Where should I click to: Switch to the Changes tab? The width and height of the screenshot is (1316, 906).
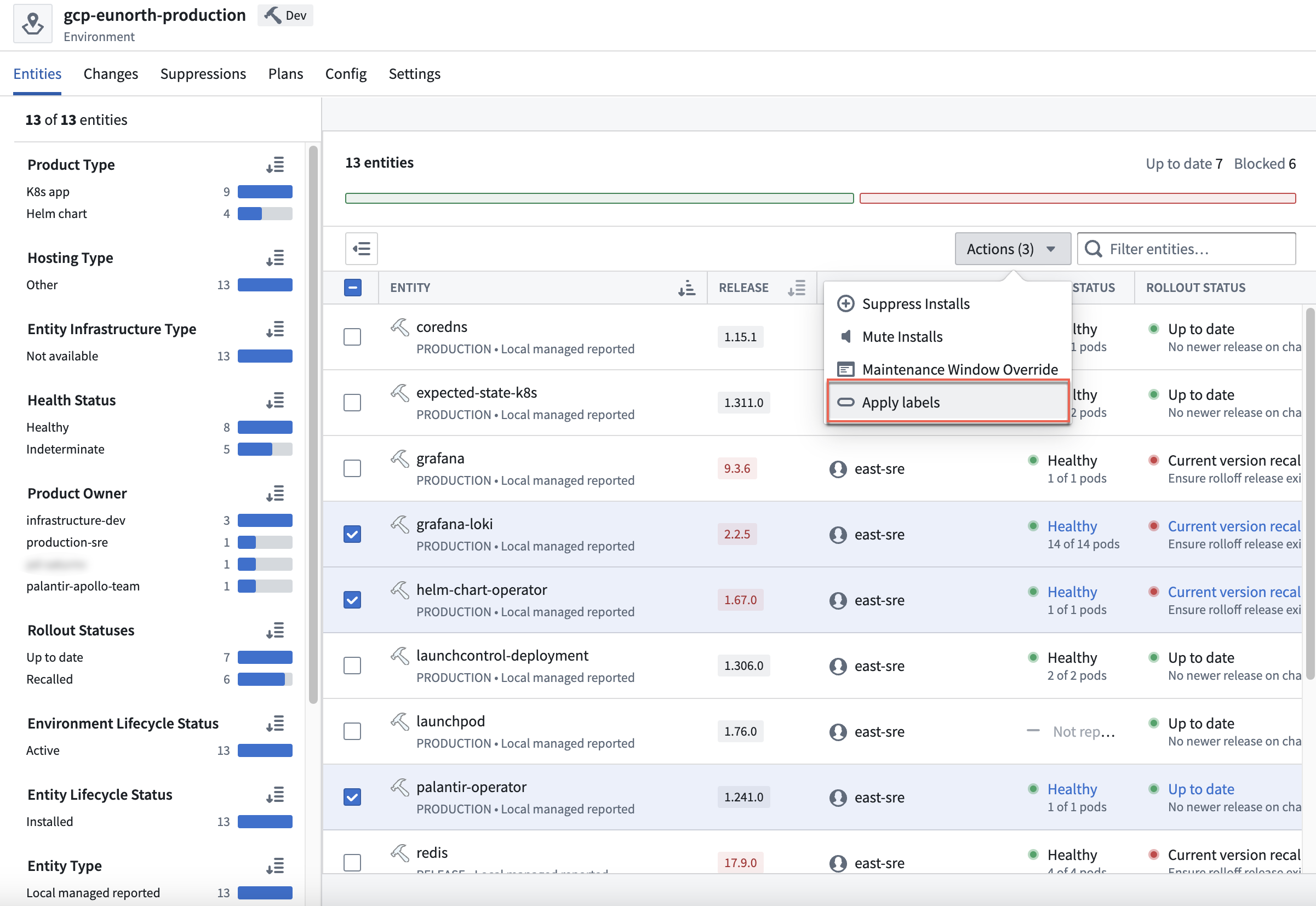point(111,74)
